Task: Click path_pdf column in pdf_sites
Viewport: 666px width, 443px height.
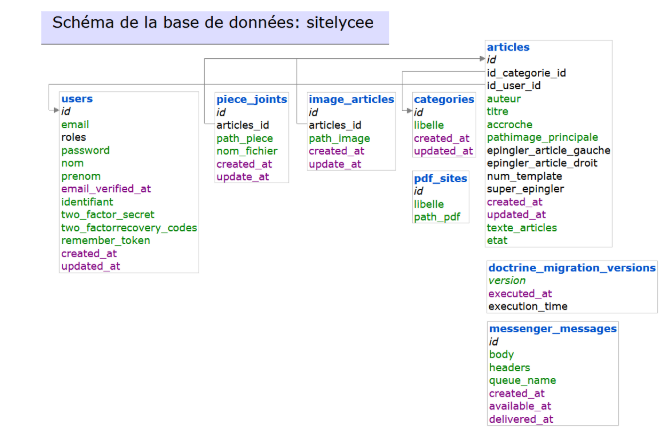Action: pos(436,217)
